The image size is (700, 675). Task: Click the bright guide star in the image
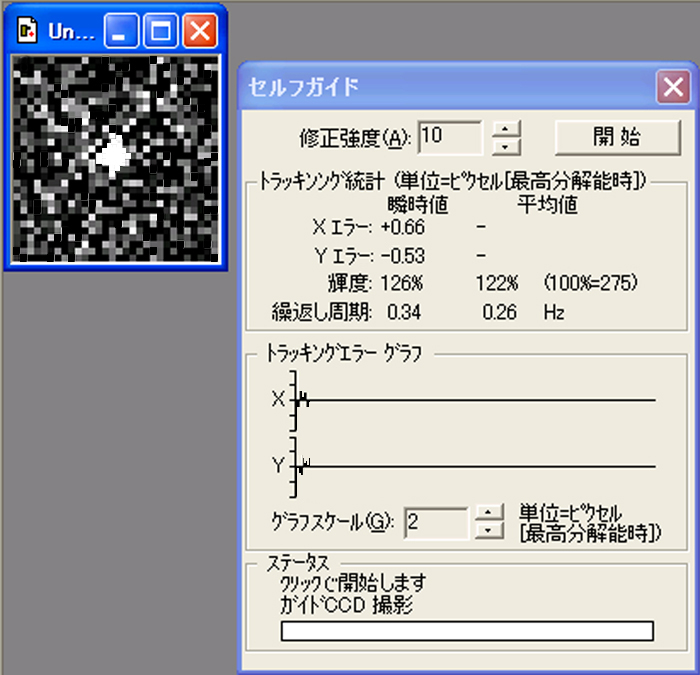pos(113,154)
